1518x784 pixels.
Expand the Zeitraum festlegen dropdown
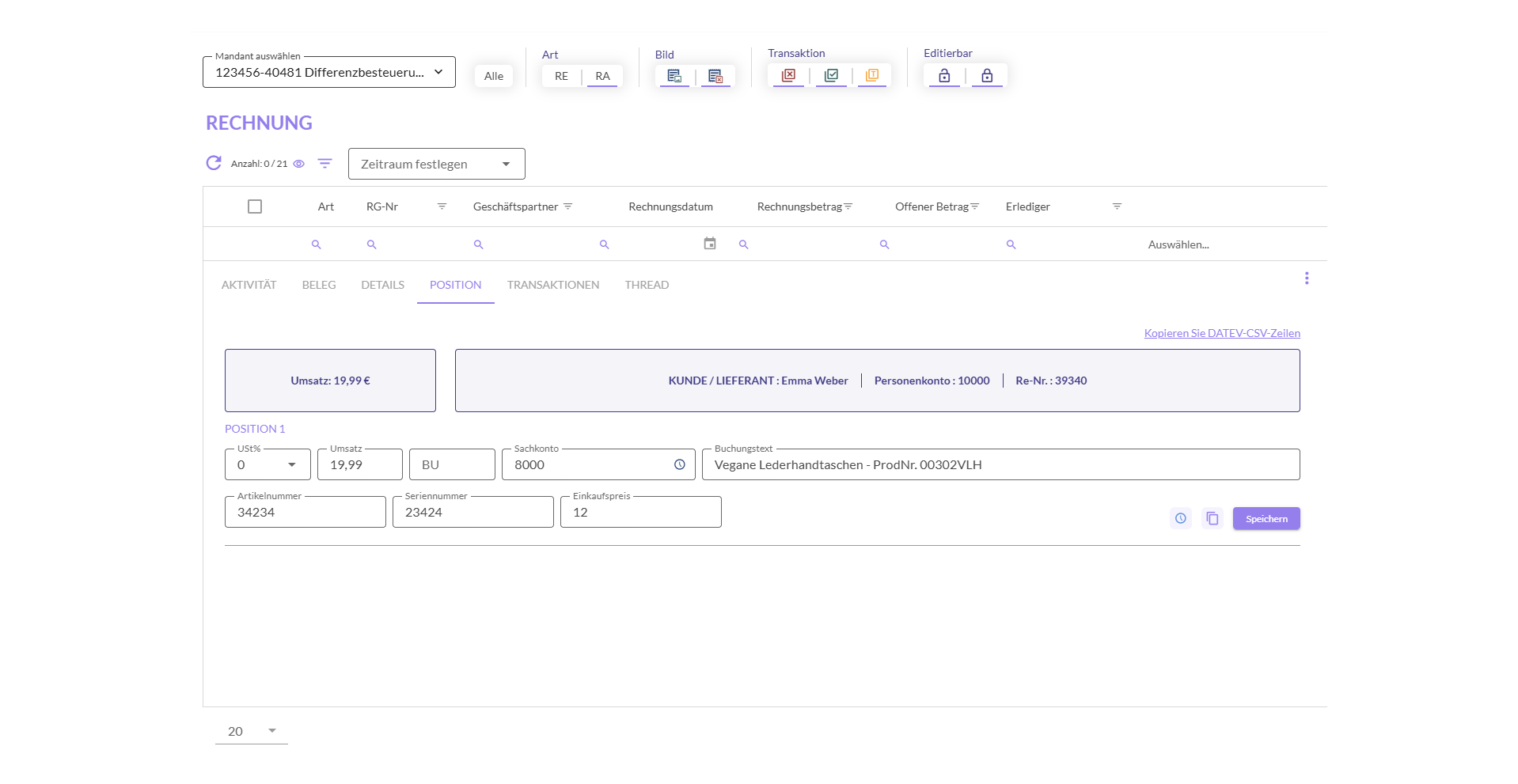tap(436, 164)
